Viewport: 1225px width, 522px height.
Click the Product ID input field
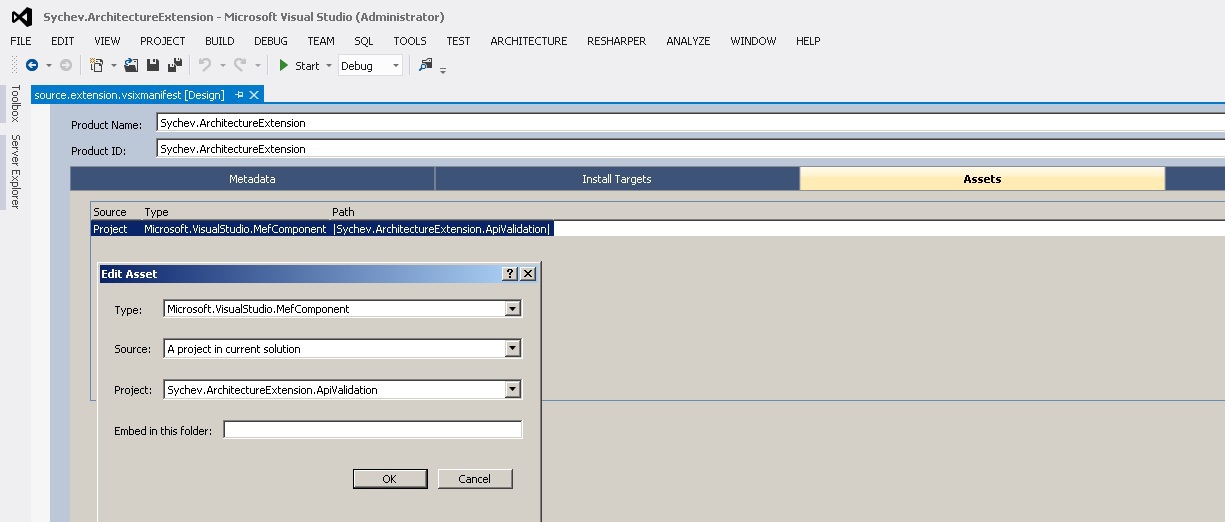tap(691, 149)
